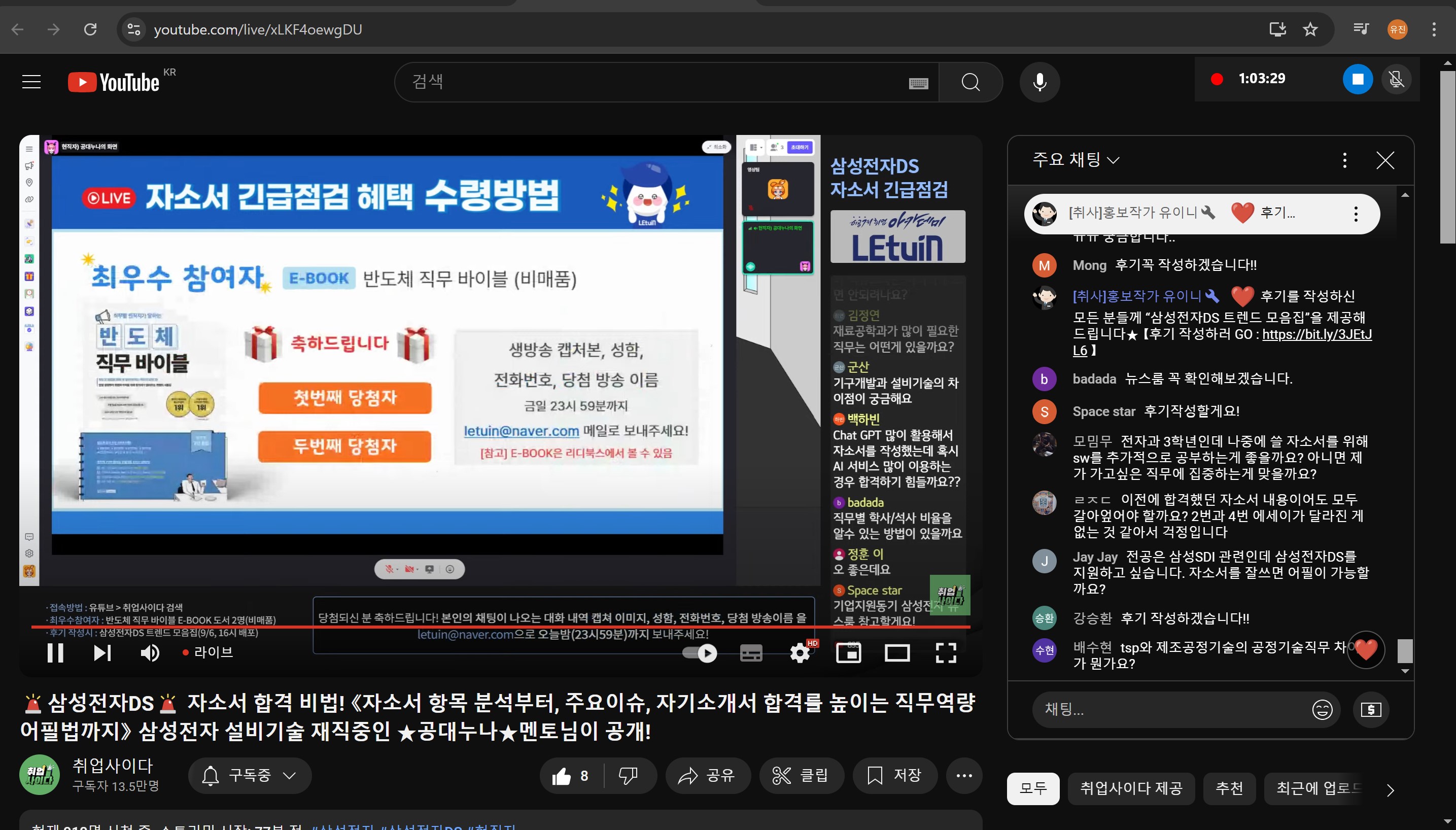Pause the live video playback
Viewport: 1456px width, 830px height.
[x=55, y=653]
